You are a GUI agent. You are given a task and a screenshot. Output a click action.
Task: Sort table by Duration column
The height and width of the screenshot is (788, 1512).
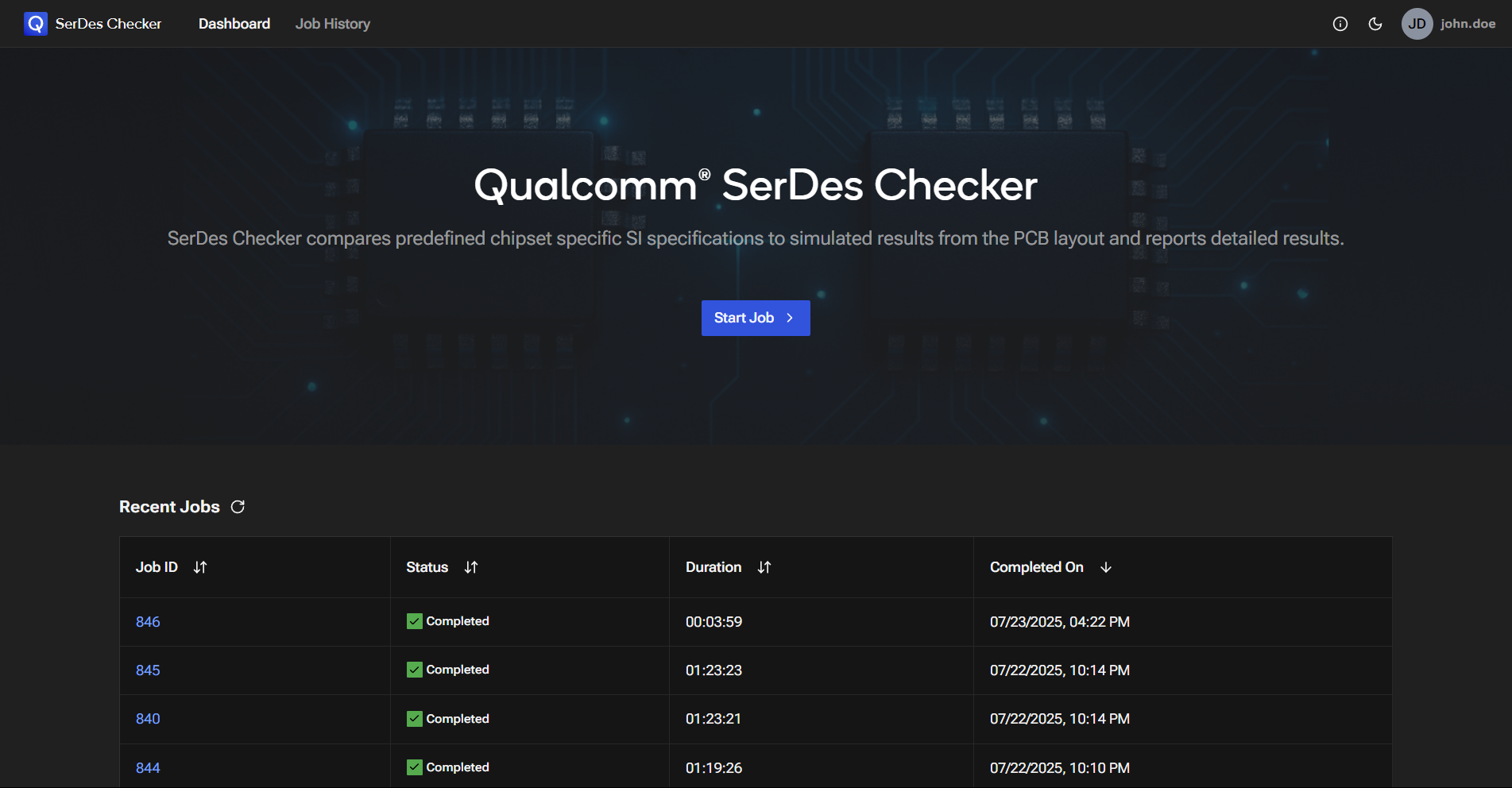pos(764,567)
